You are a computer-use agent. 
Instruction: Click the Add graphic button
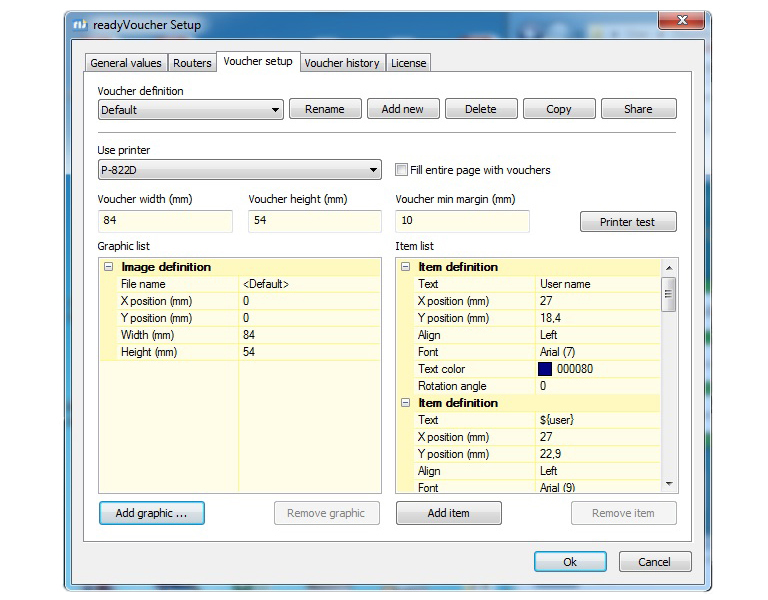coord(151,513)
